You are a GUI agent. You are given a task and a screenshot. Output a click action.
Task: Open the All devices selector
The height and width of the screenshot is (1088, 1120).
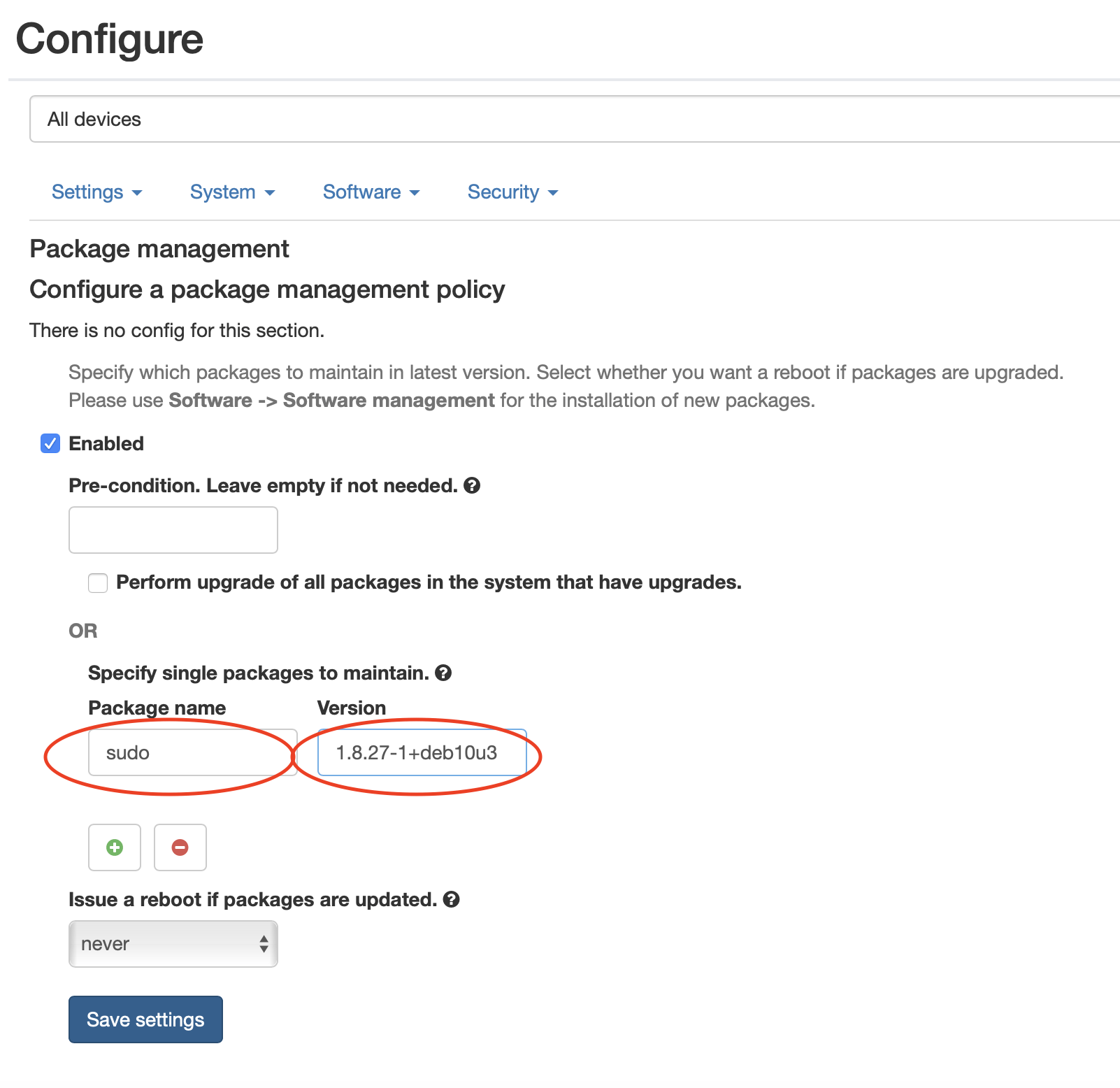(575, 119)
